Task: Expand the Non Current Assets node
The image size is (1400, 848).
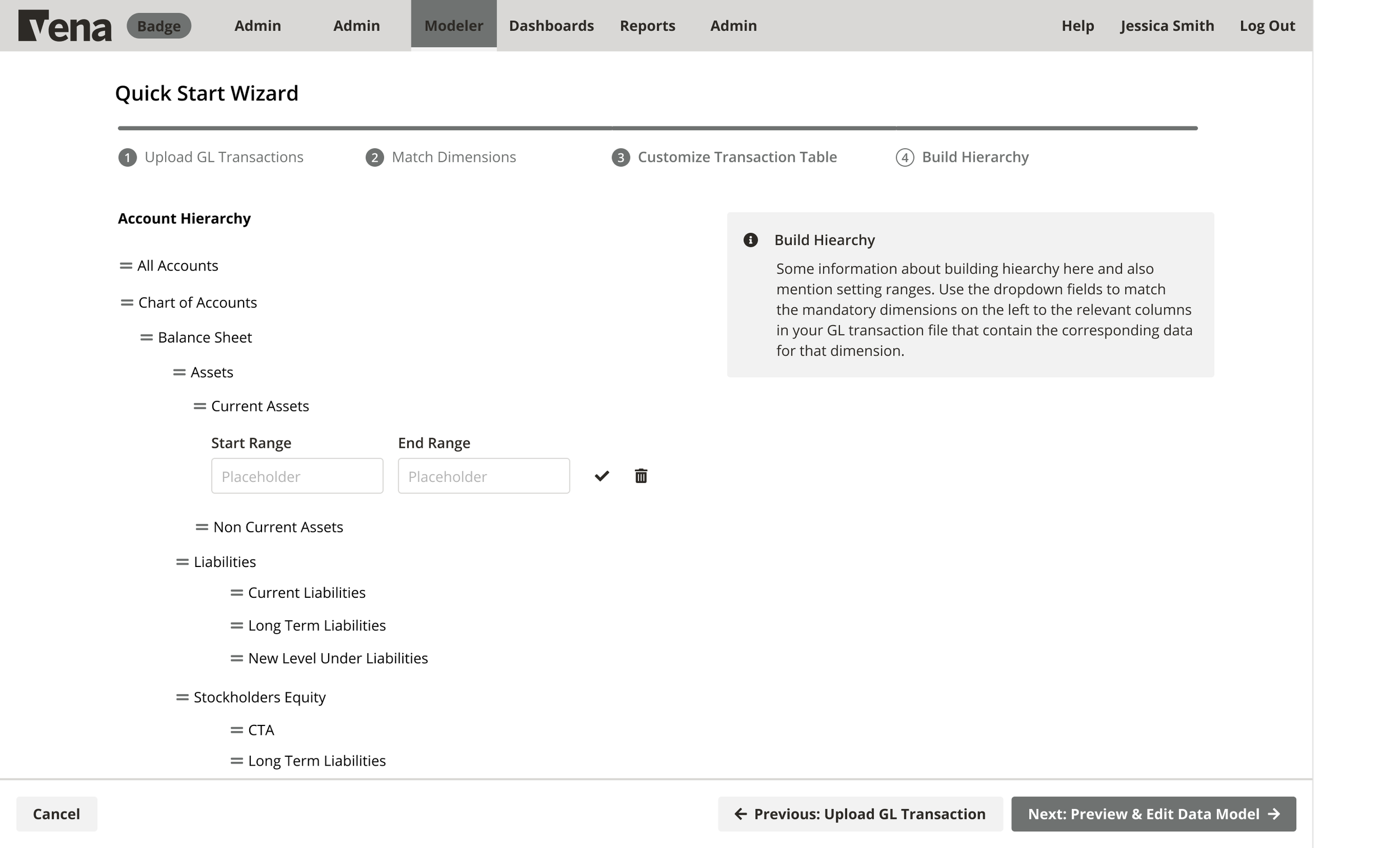Action: click(x=278, y=527)
